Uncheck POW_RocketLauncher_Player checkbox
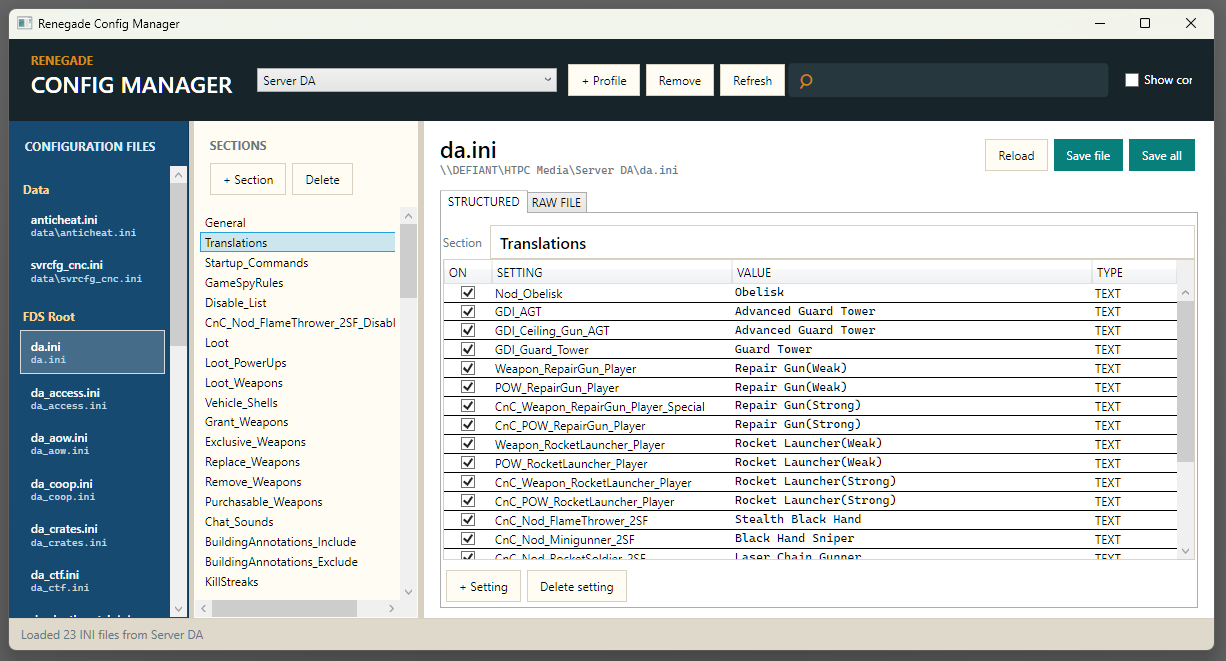The width and height of the screenshot is (1226, 661). [468, 464]
